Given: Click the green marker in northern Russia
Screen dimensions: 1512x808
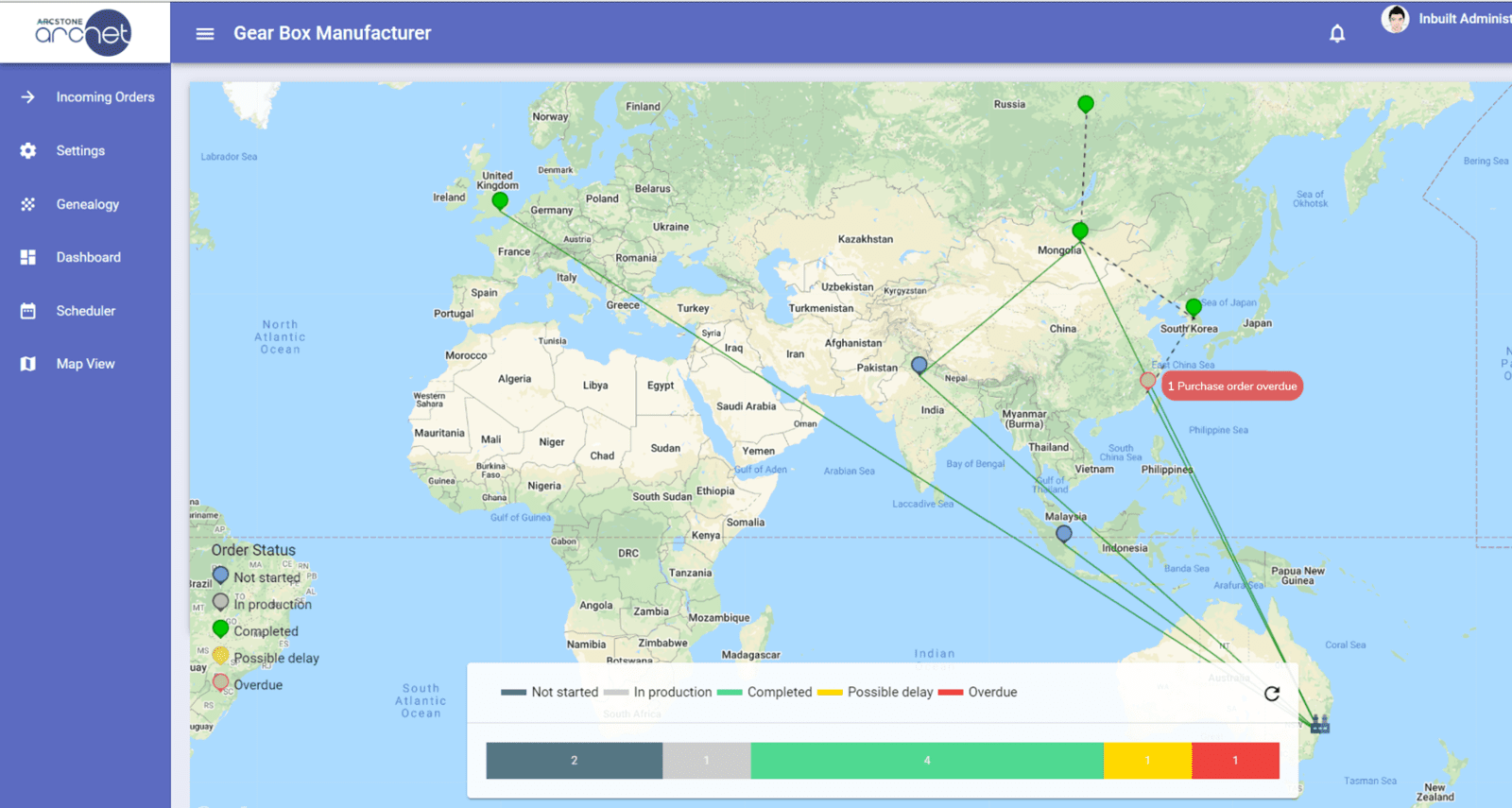Looking at the screenshot, I should (x=1086, y=104).
